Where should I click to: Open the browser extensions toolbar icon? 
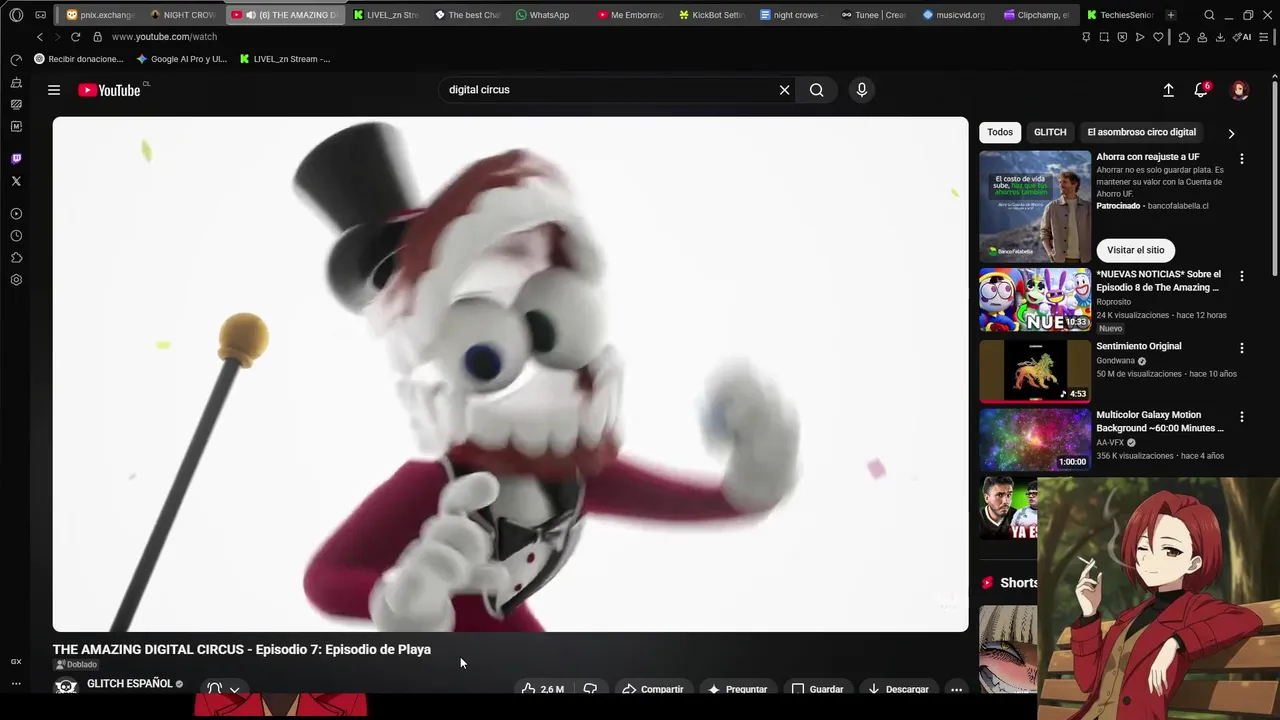(x=1184, y=37)
